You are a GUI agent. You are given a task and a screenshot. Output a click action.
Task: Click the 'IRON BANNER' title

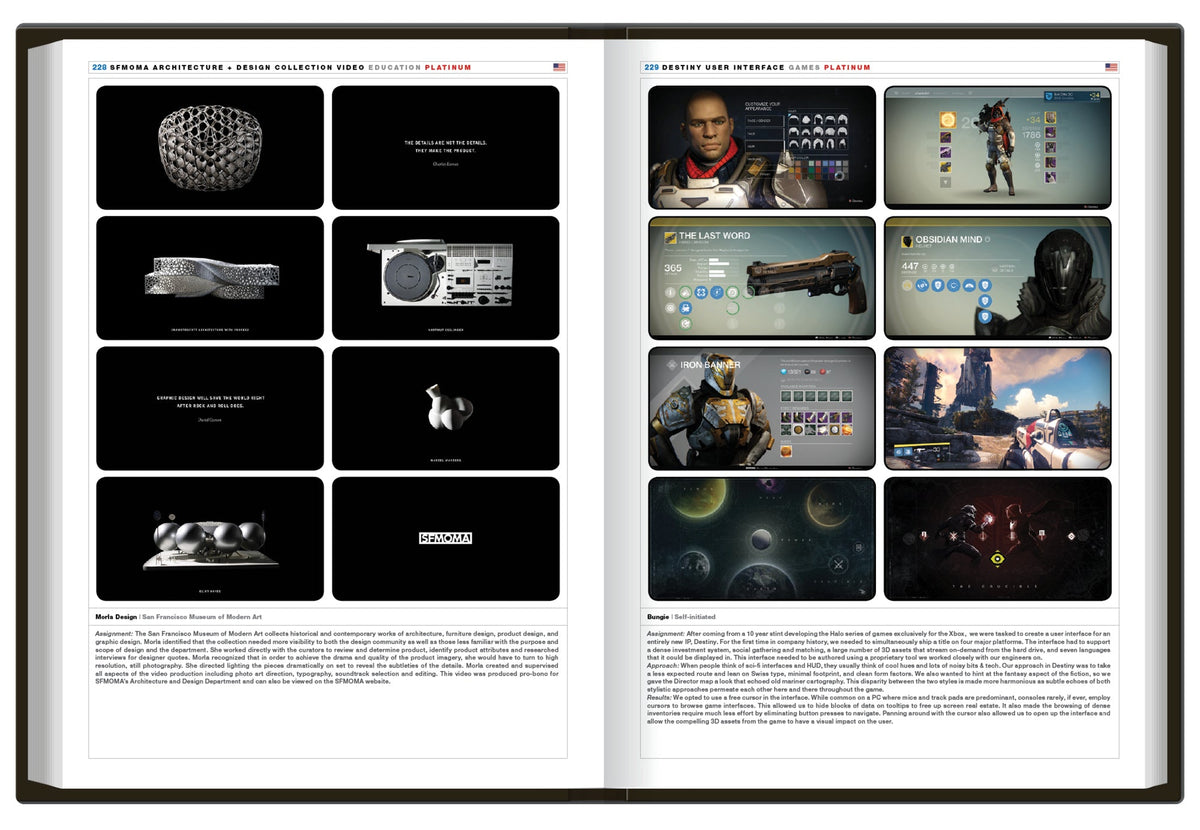[x=710, y=365]
